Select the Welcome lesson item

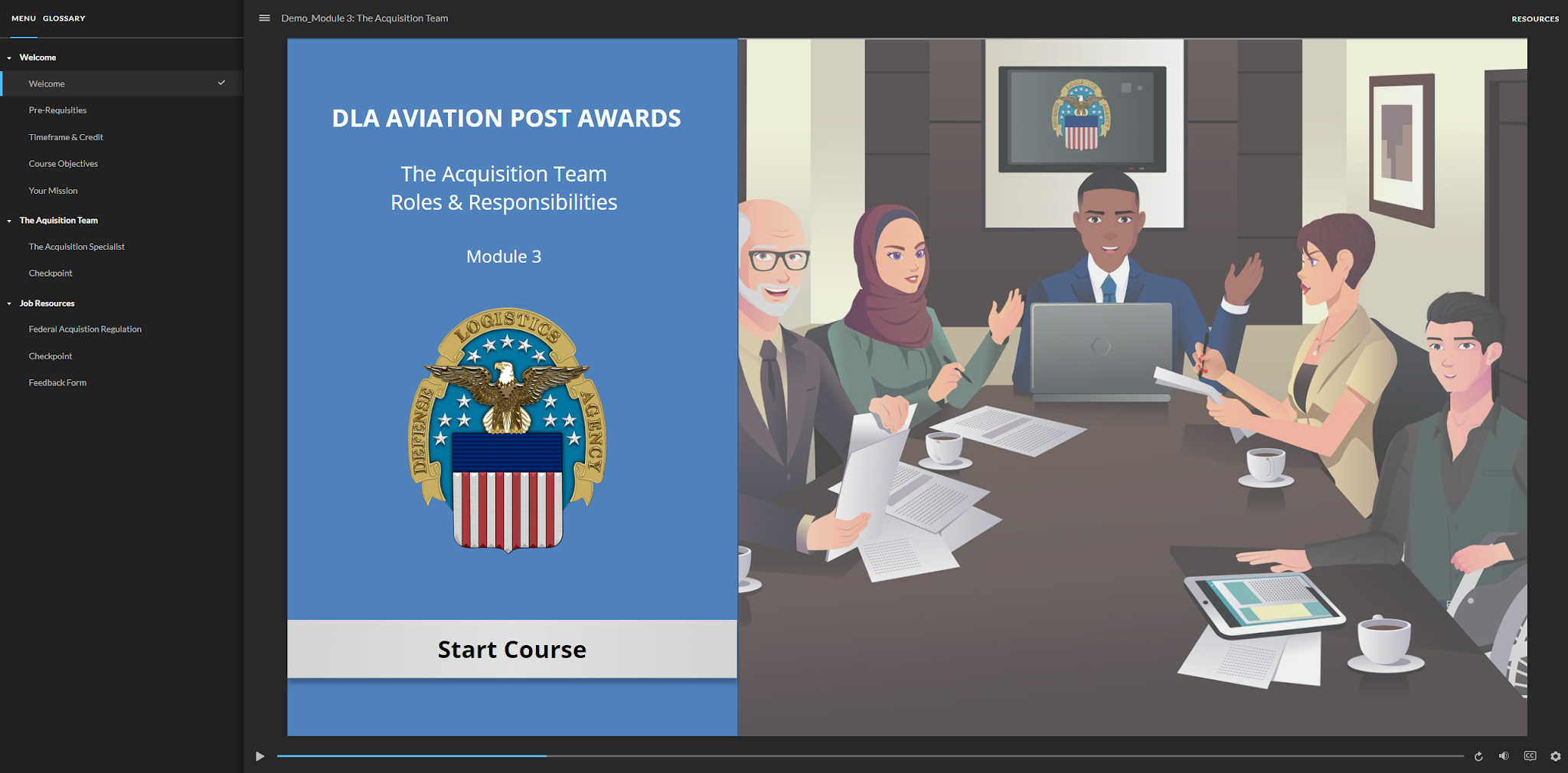122,84
